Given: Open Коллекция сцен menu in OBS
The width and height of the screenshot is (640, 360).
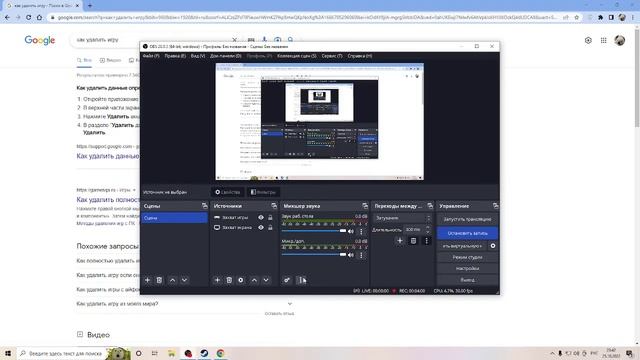Looking at the screenshot, I should (297, 56).
